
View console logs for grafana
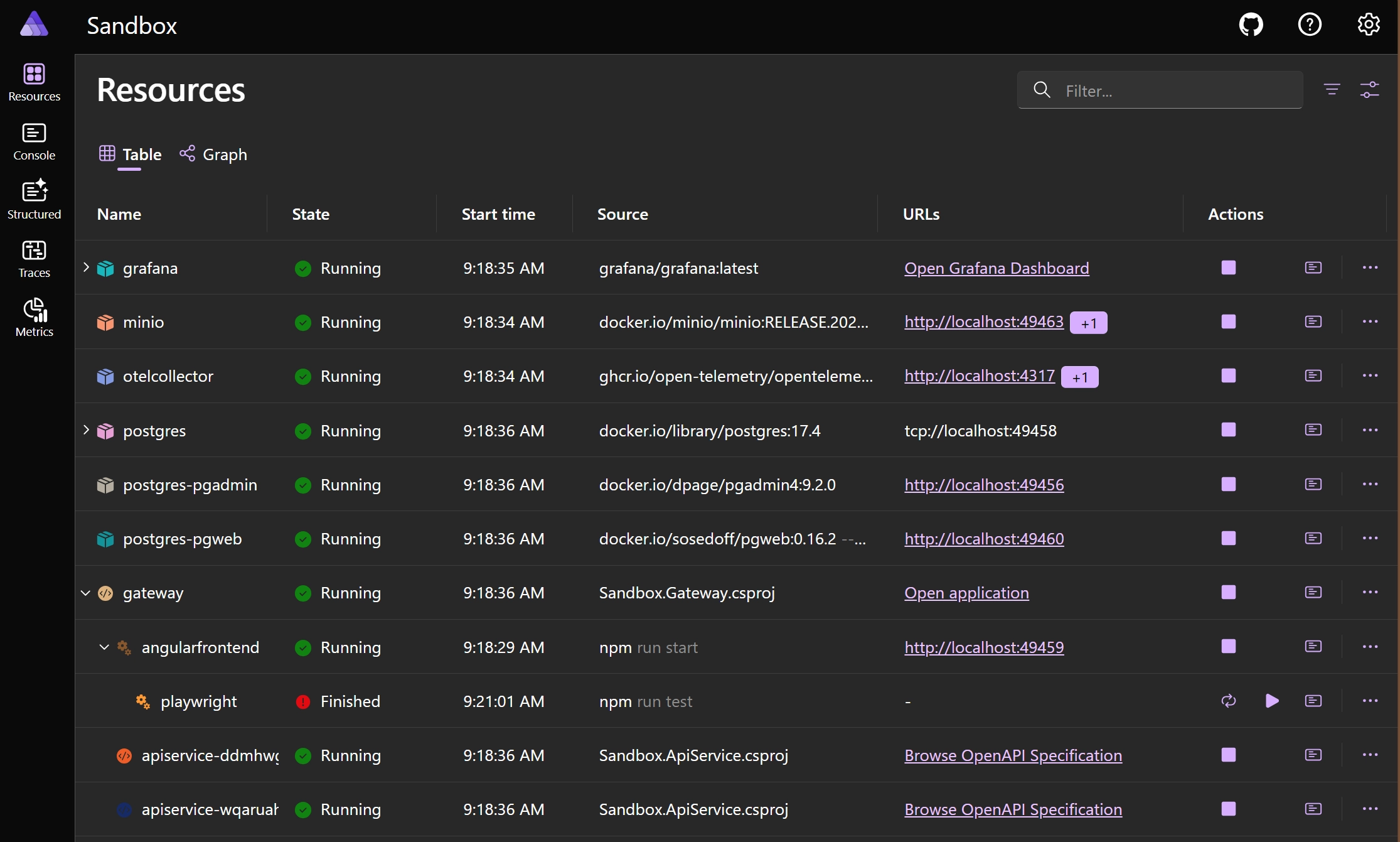click(x=1313, y=267)
